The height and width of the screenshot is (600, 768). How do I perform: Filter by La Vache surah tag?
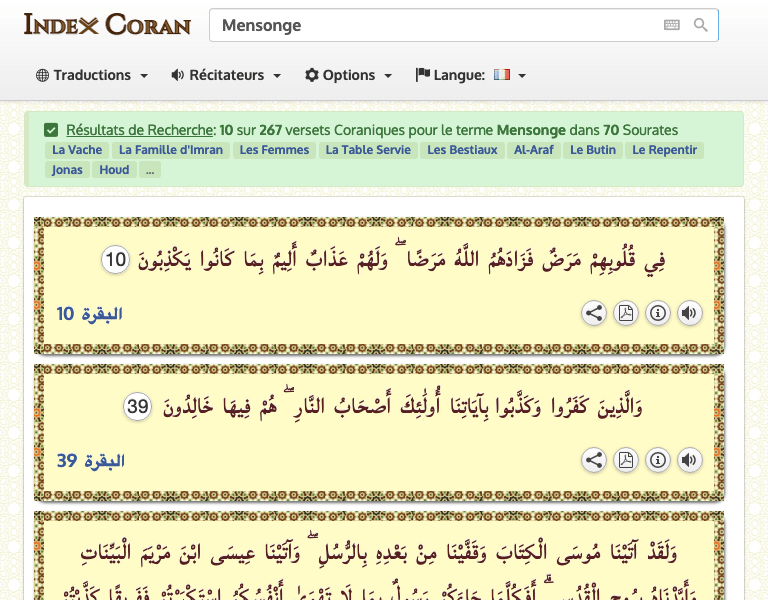click(x=77, y=150)
